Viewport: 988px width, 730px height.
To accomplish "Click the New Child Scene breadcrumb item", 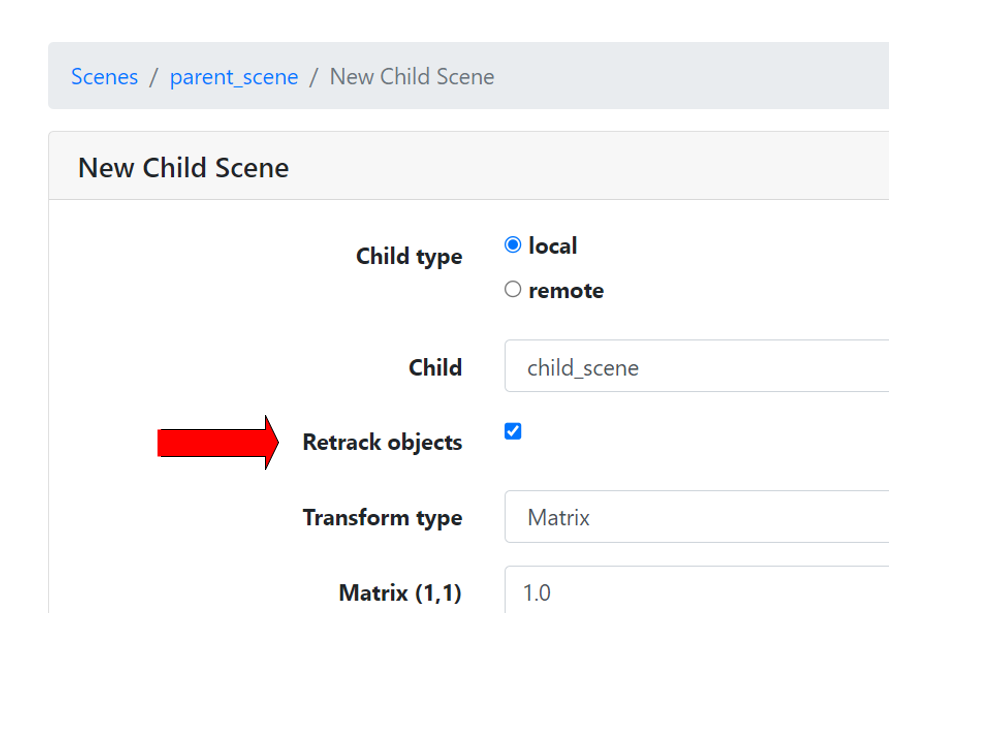I will click(x=411, y=76).
